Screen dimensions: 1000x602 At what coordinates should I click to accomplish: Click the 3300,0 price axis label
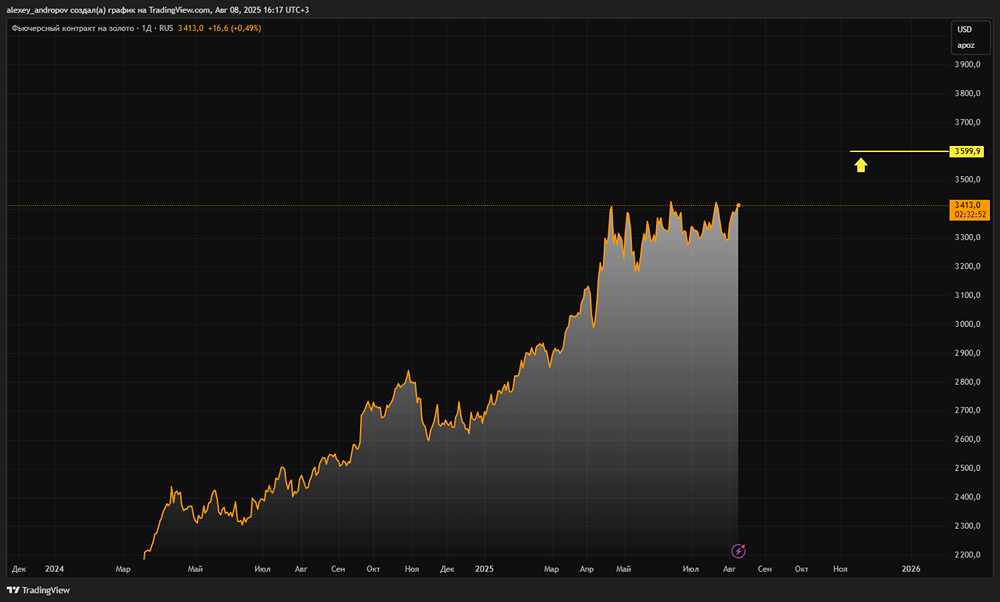[967, 237]
